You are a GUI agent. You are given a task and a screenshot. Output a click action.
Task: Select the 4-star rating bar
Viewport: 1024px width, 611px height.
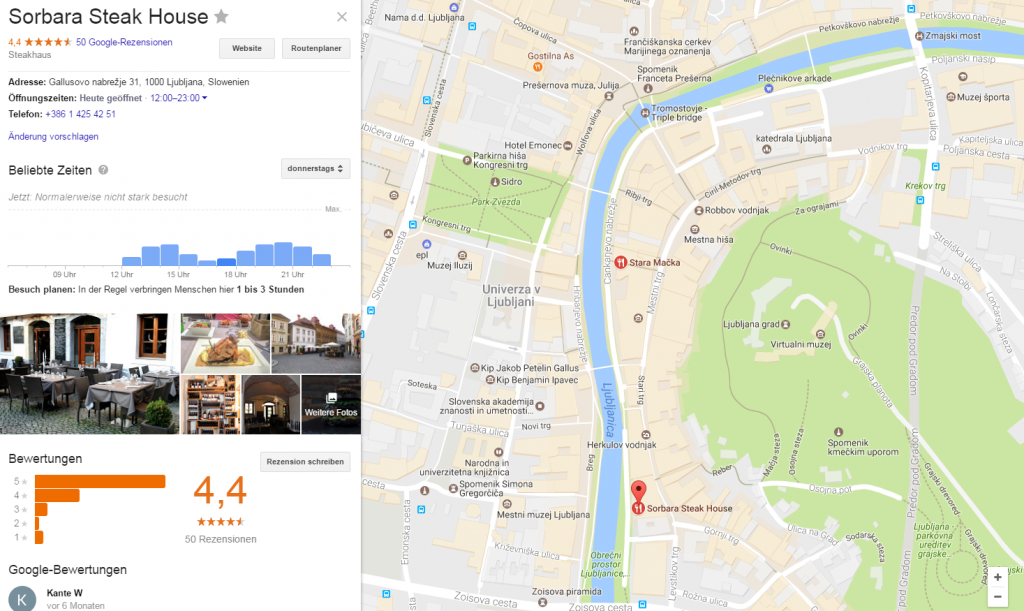tap(57, 495)
